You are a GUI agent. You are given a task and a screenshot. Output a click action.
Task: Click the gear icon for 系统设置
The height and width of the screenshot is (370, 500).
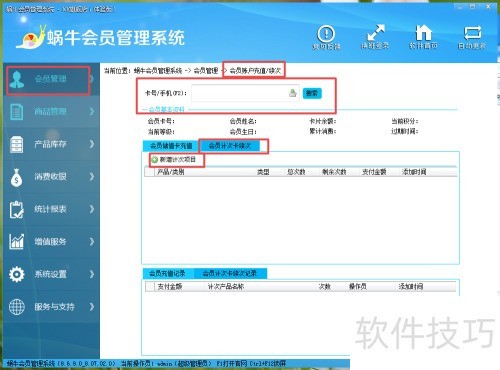16,274
